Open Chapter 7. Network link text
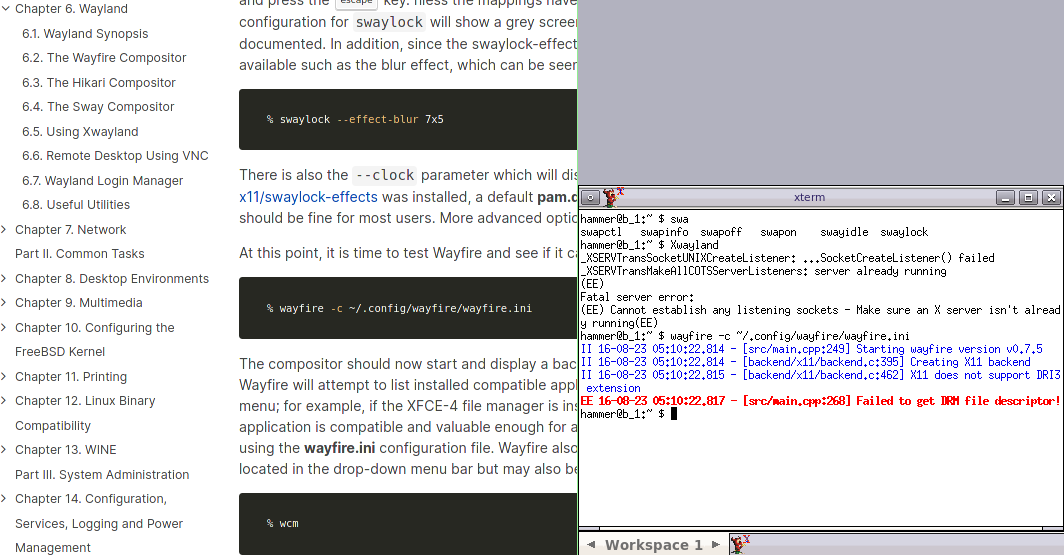Image resolution: width=1064 pixels, height=555 pixels. (71, 229)
